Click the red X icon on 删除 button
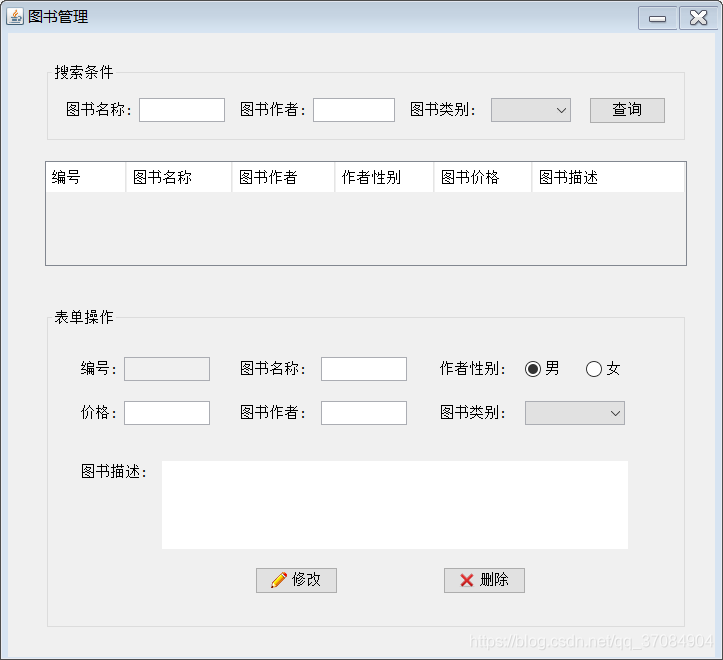Screen dimensions: 723x660 coord(467,580)
